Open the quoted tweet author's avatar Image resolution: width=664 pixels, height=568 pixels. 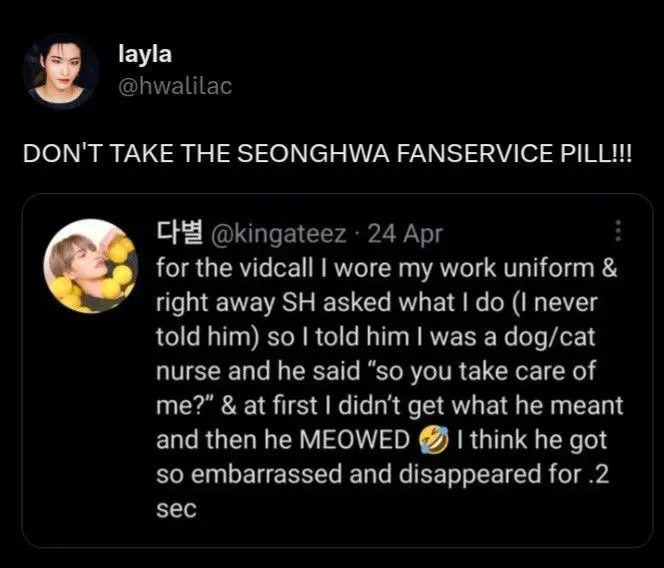(x=93, y=267)
